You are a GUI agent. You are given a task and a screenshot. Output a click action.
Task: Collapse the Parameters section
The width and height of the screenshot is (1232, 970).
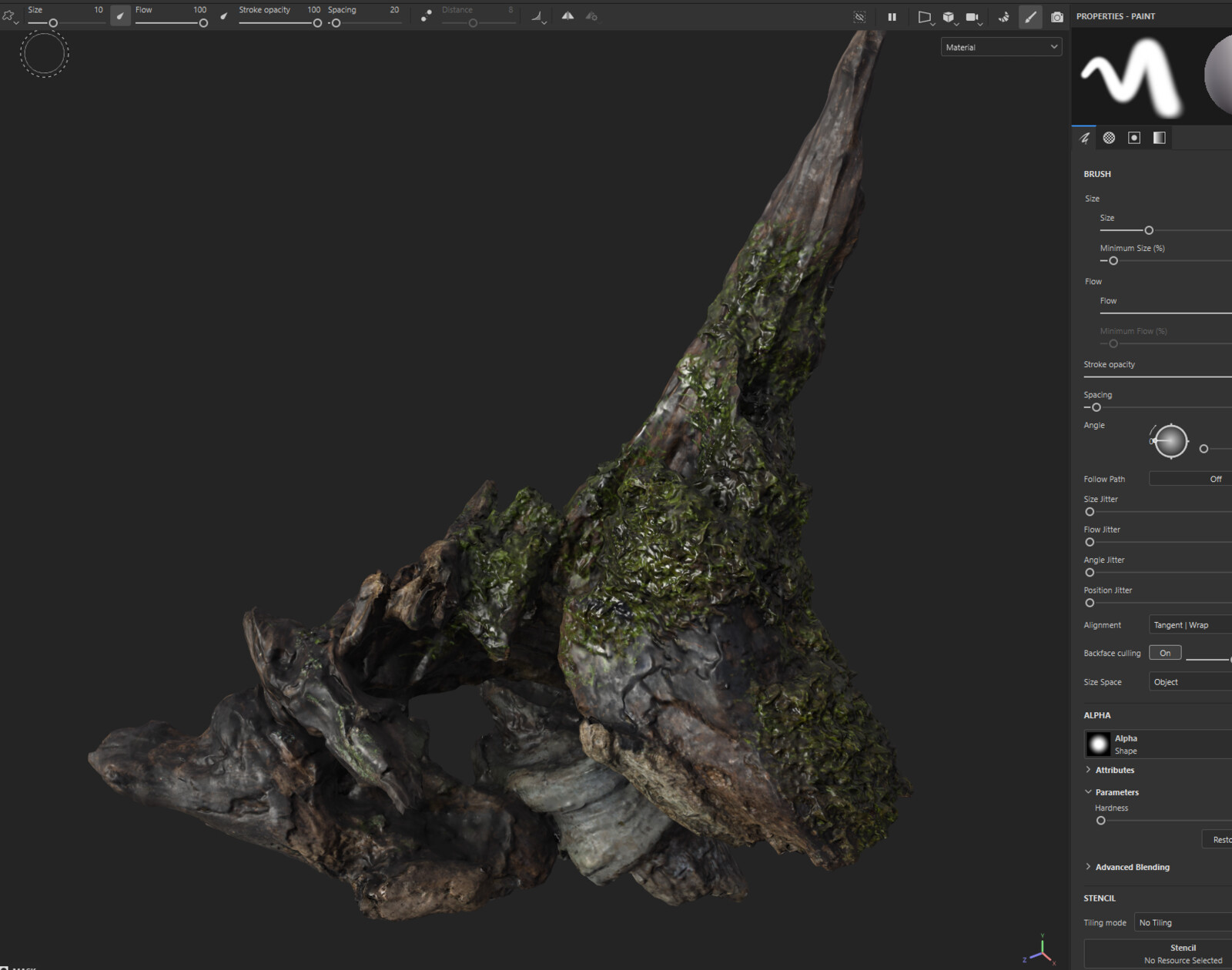pos(1111,792)
